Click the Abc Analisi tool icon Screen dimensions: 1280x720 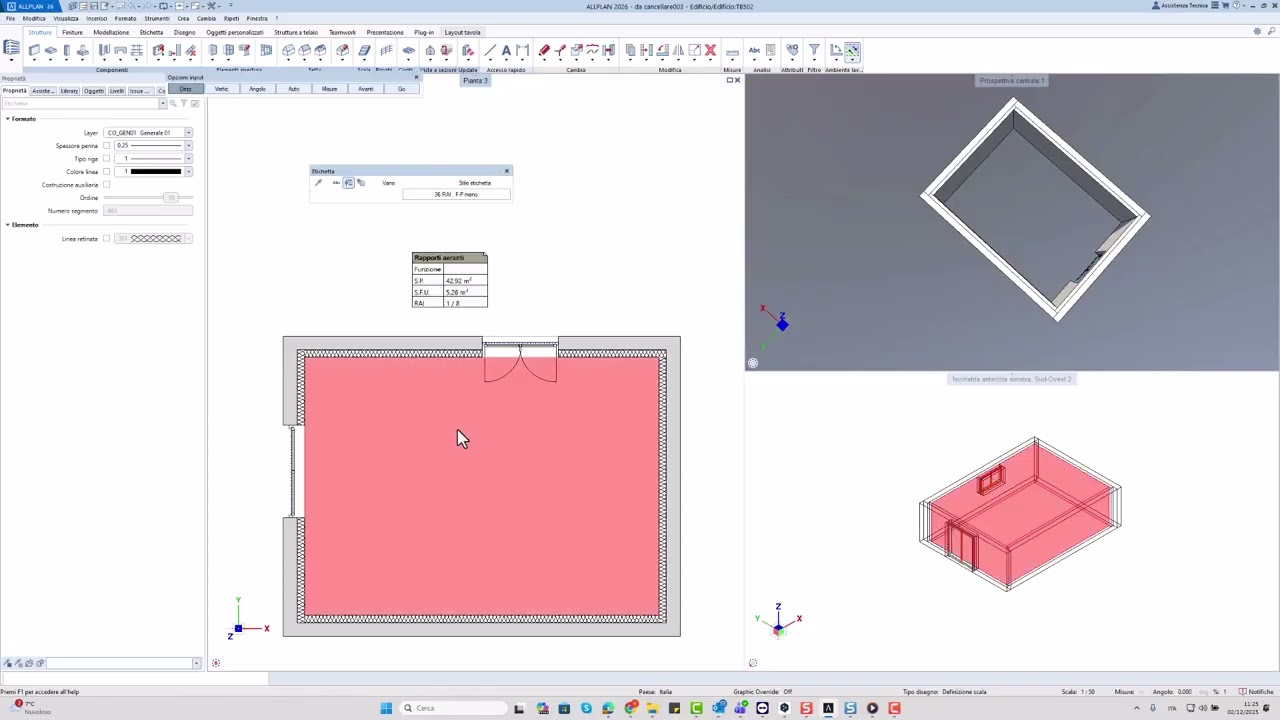754,50
